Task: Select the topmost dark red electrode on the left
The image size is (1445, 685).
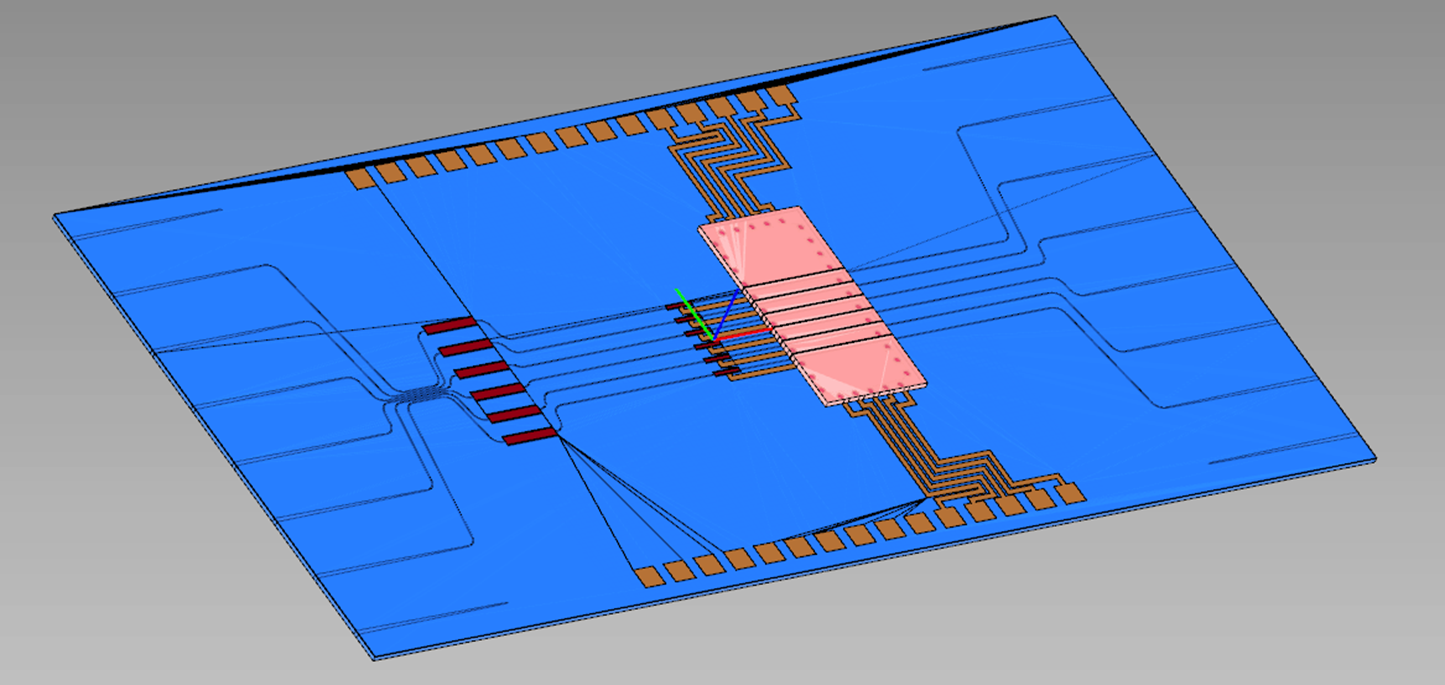Action: [449, 326]
